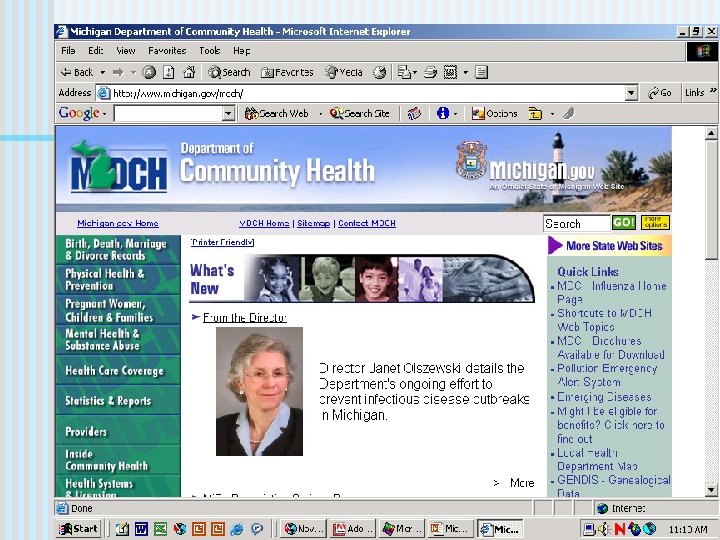Click into the MDCH site Search field
Image resolution: width=720 pixels, height=540 pixels.
576,224
